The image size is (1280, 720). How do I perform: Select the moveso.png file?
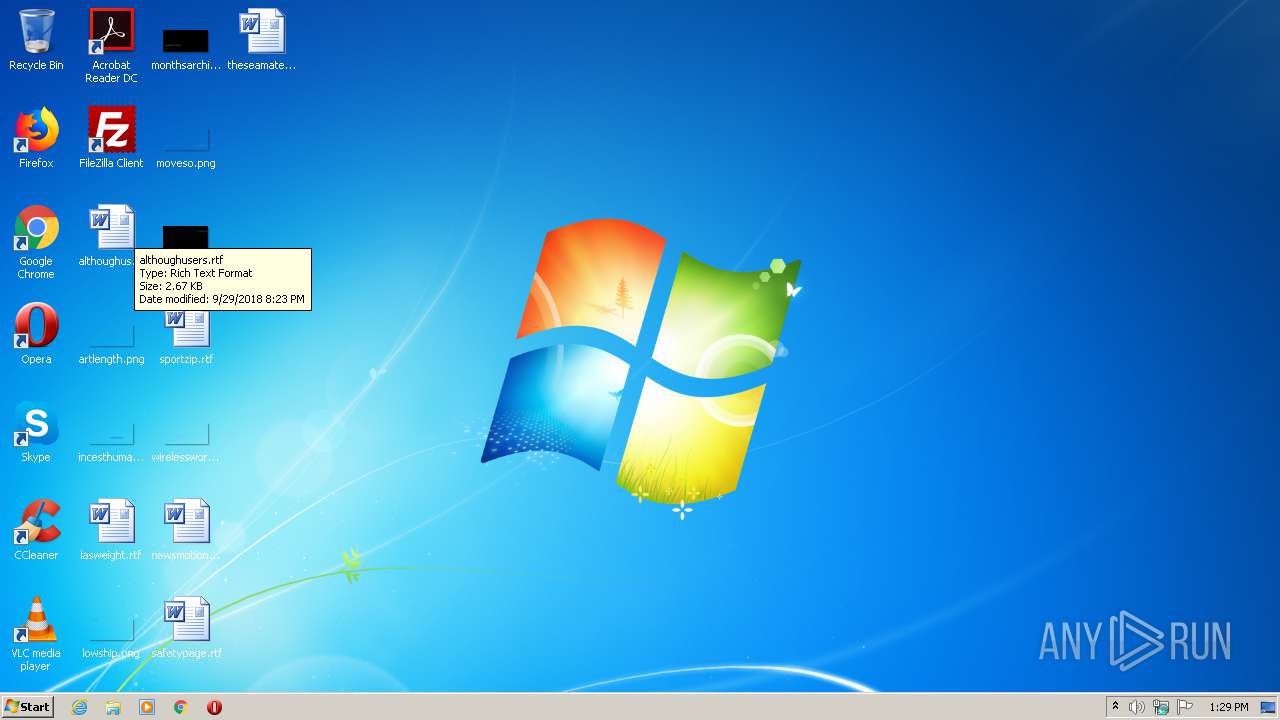tap(186, 147)
